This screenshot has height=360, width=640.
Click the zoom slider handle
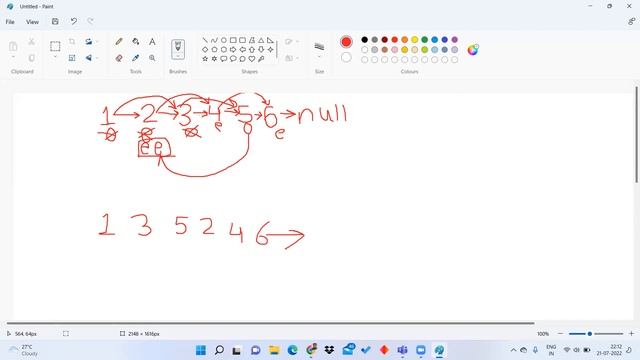coord(589,334)
